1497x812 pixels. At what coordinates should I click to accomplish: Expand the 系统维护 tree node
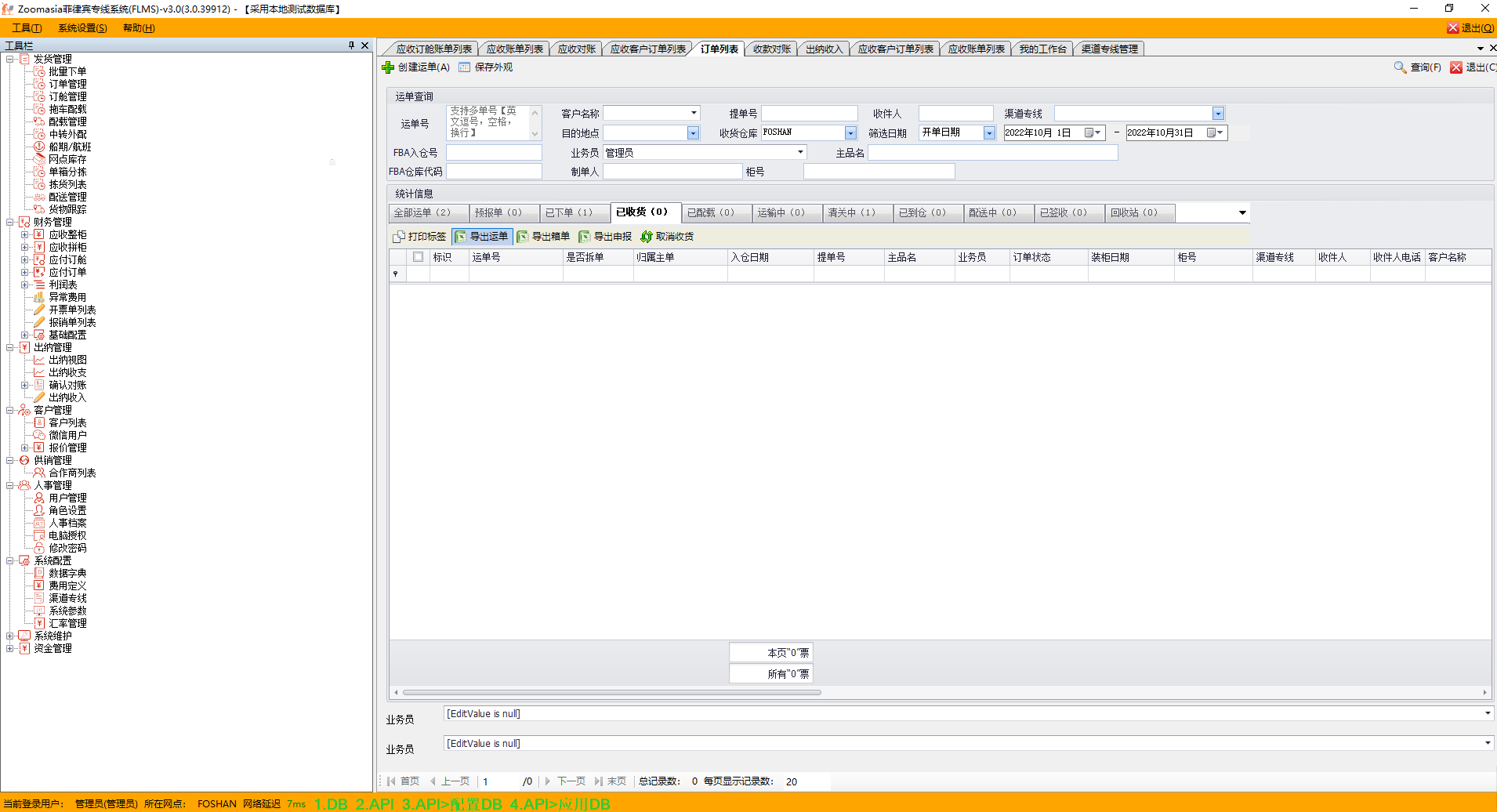click(x=10, y=636)
